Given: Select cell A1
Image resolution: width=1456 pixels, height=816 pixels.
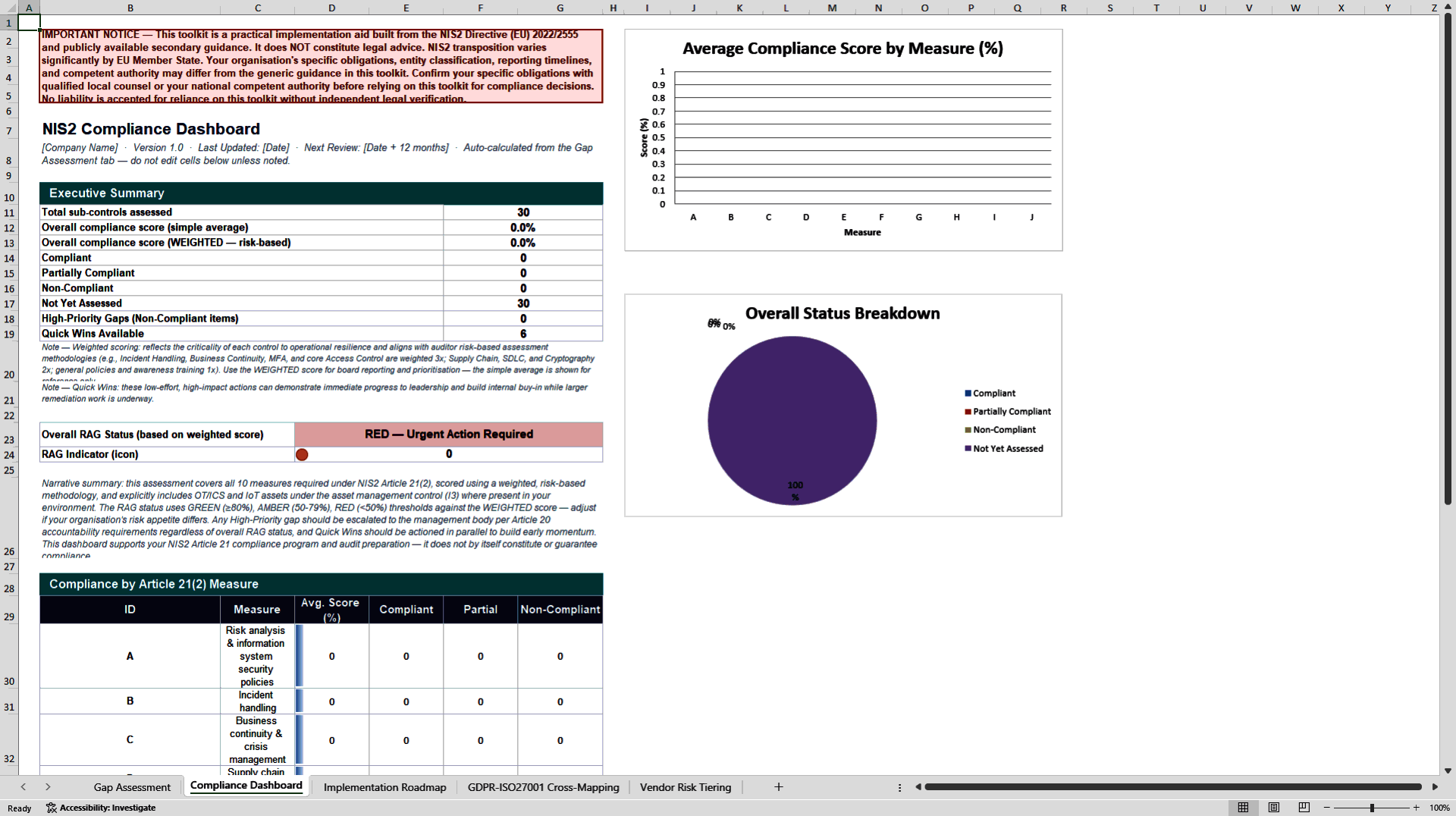Looking at the screenshot, I should click(29, 23).
